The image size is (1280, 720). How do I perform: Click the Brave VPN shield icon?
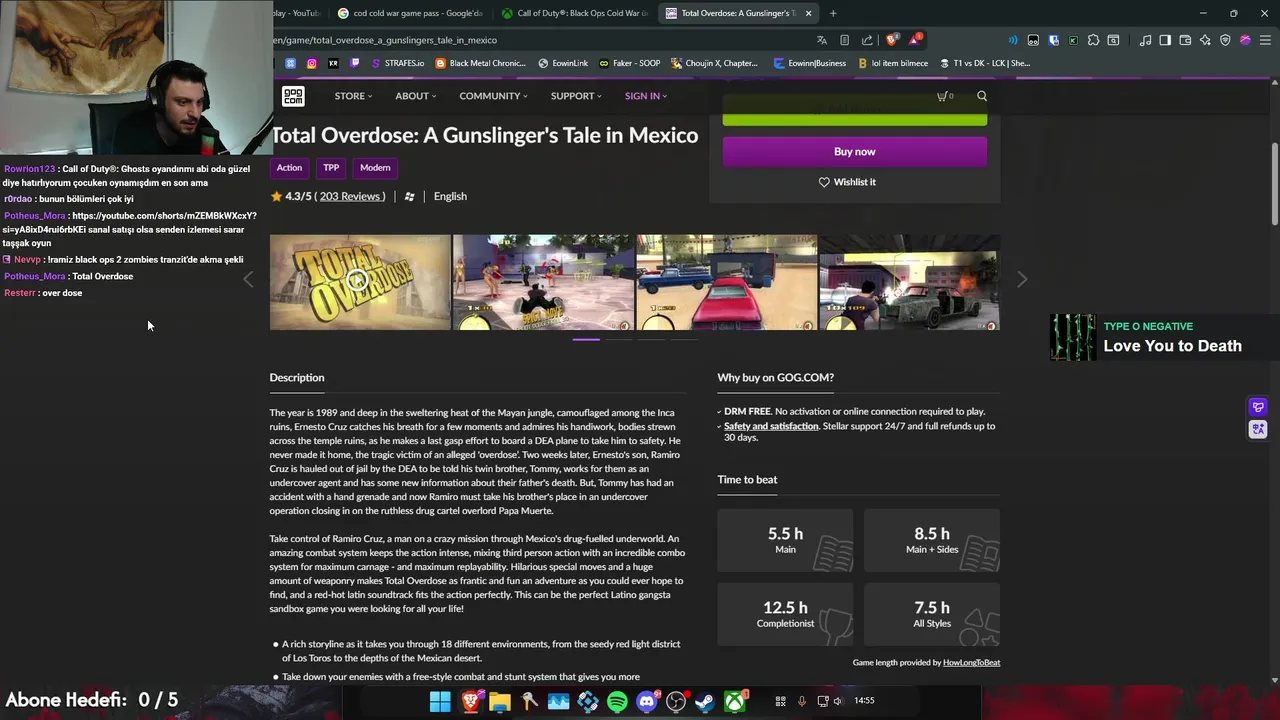point(1225,40)
